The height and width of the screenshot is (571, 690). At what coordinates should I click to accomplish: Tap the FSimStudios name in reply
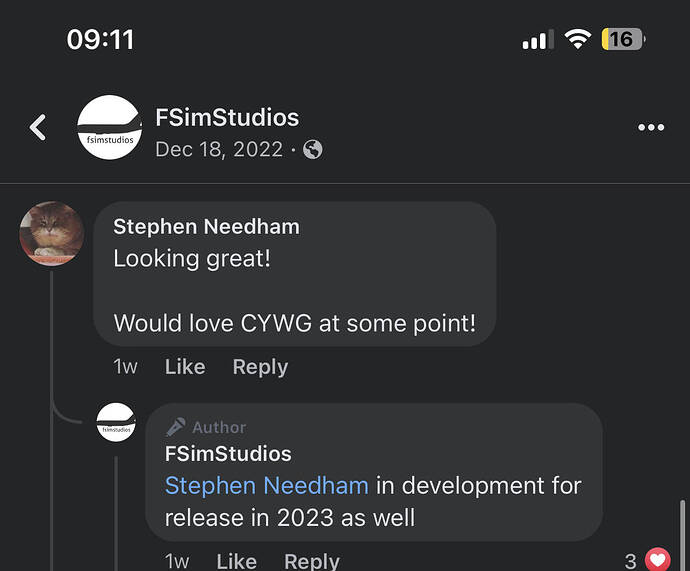pos(228,454)
